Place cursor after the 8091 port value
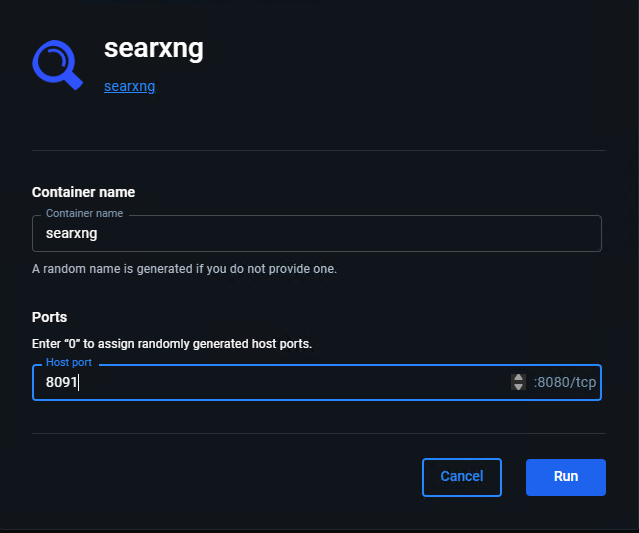Screen dimensions: 639x533 79,382
